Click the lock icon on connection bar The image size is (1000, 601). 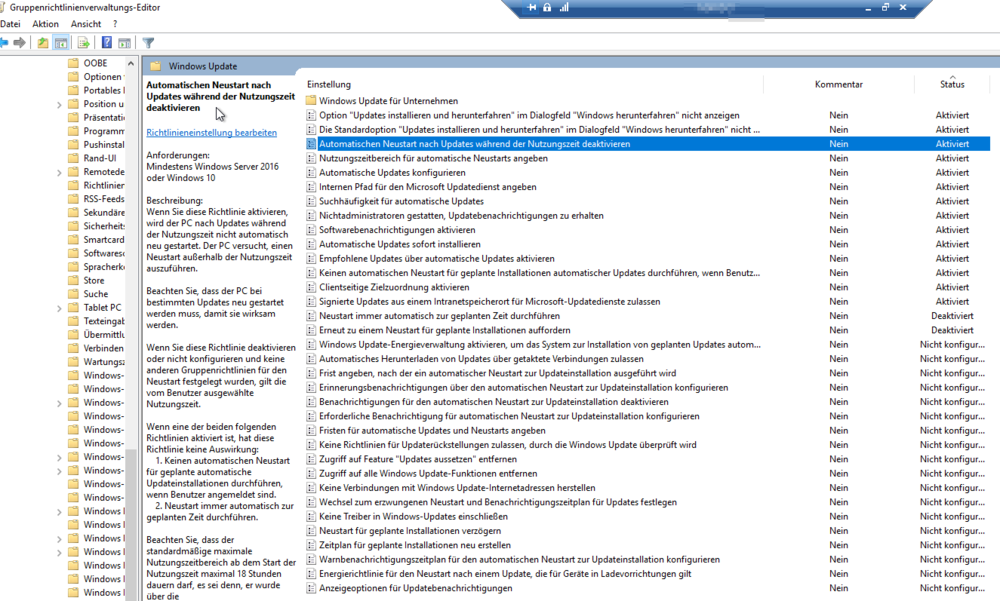547,8
